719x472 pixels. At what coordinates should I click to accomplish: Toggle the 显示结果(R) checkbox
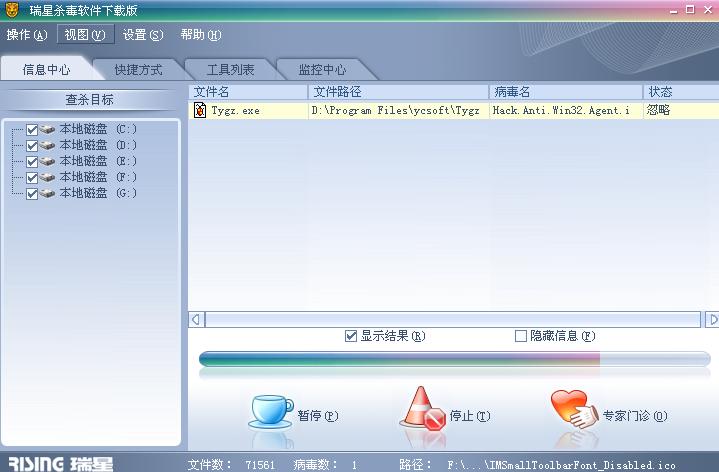[351, 336]
